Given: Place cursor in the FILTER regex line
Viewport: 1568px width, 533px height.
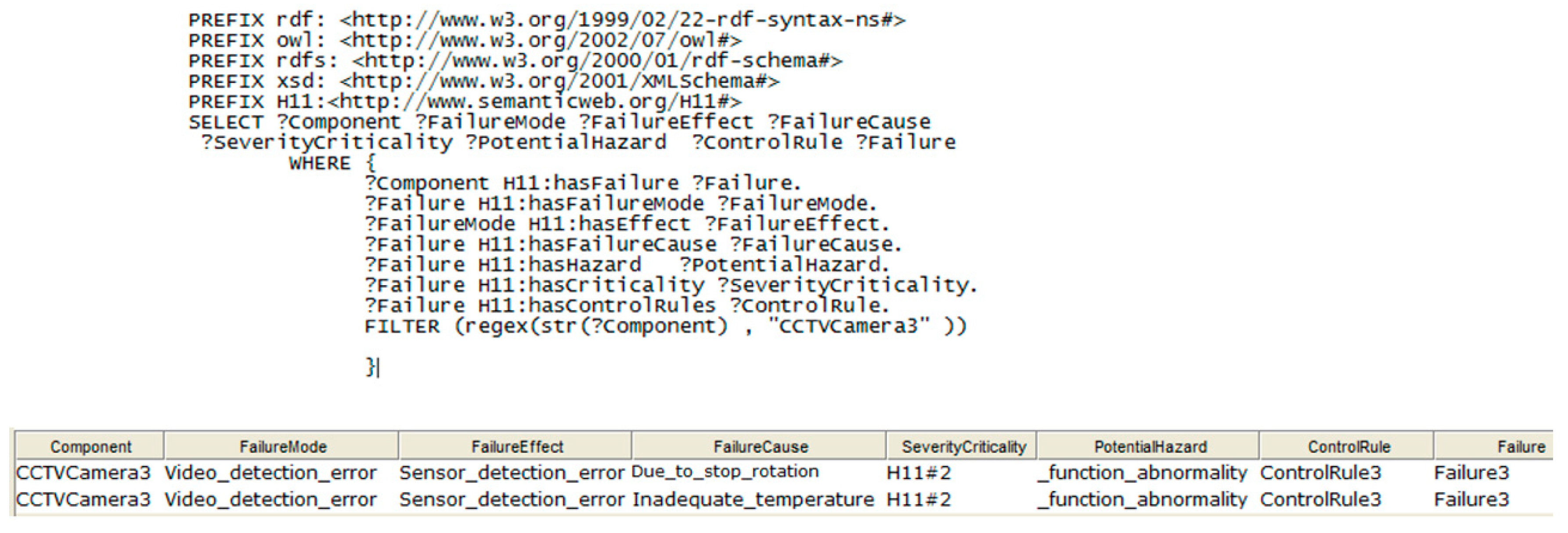Looking at the screenshot, I should click(x=665, y=326).
